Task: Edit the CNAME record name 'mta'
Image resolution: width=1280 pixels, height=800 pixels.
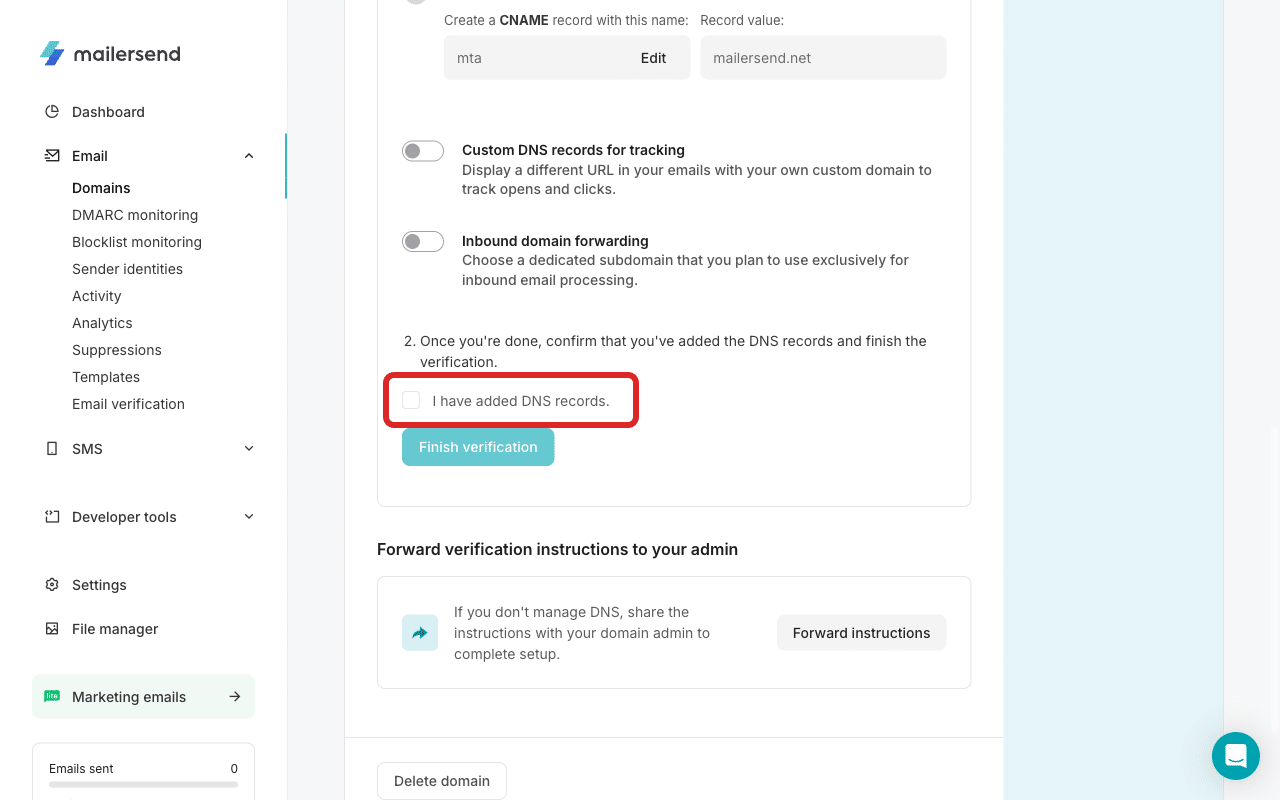Action: click(x=653, y=57)
